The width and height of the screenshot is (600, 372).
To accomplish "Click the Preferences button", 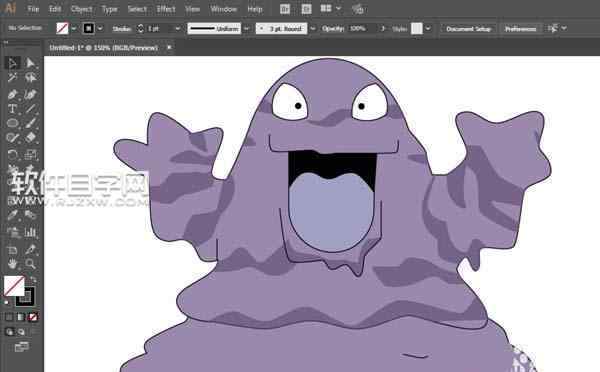I will point(520,29).
